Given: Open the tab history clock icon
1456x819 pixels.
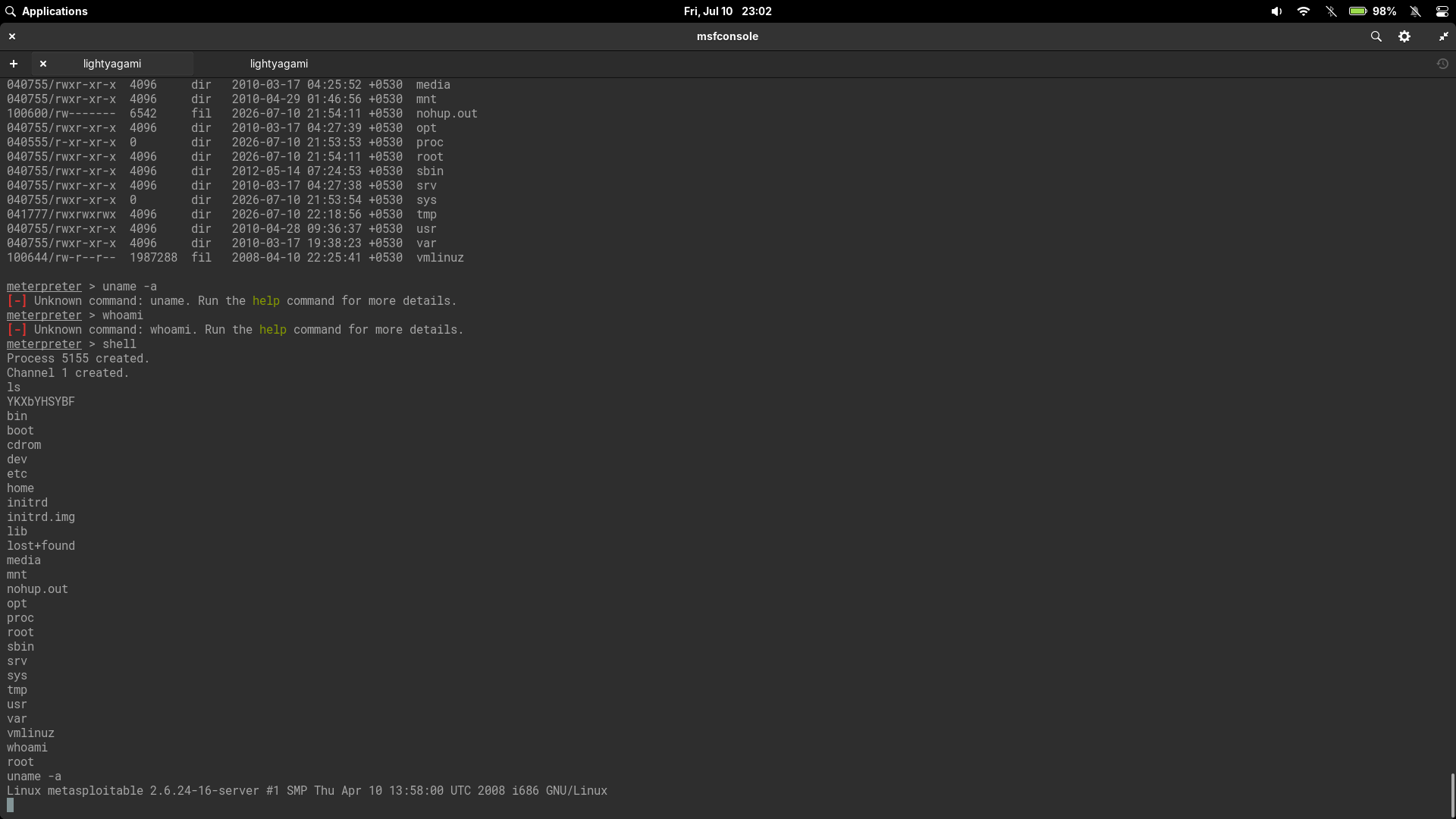Looking at the screenshot, I should 1442,64.
